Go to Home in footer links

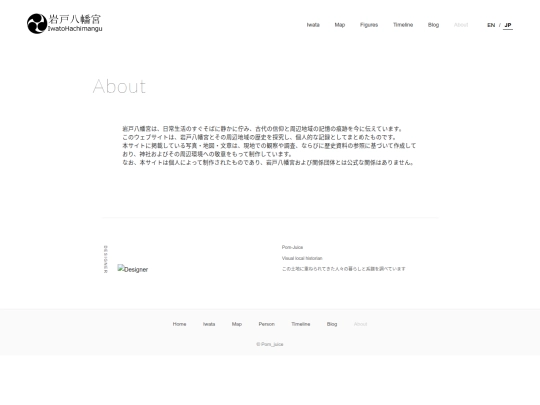(179, 324)
